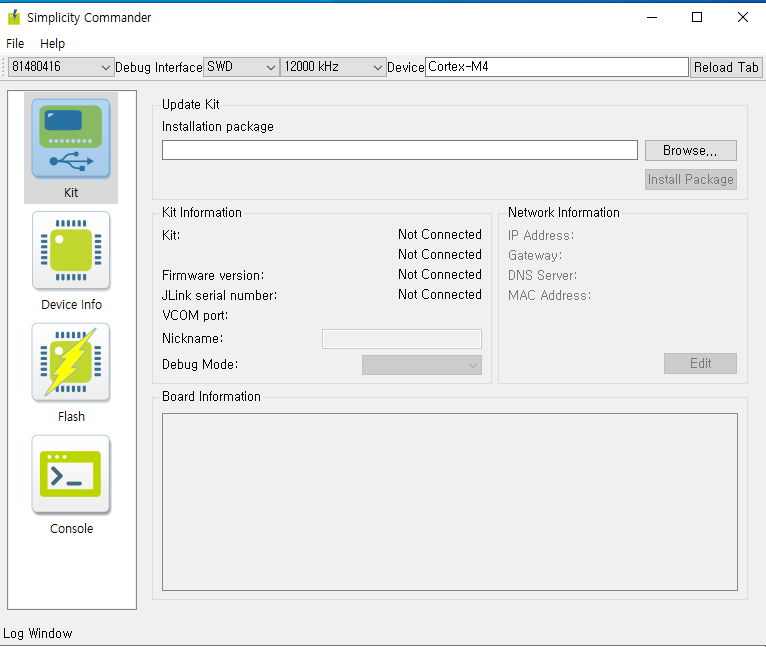Click the Edit button in Network Information
The width and height of the screenshot is (766, 647).
700,364
